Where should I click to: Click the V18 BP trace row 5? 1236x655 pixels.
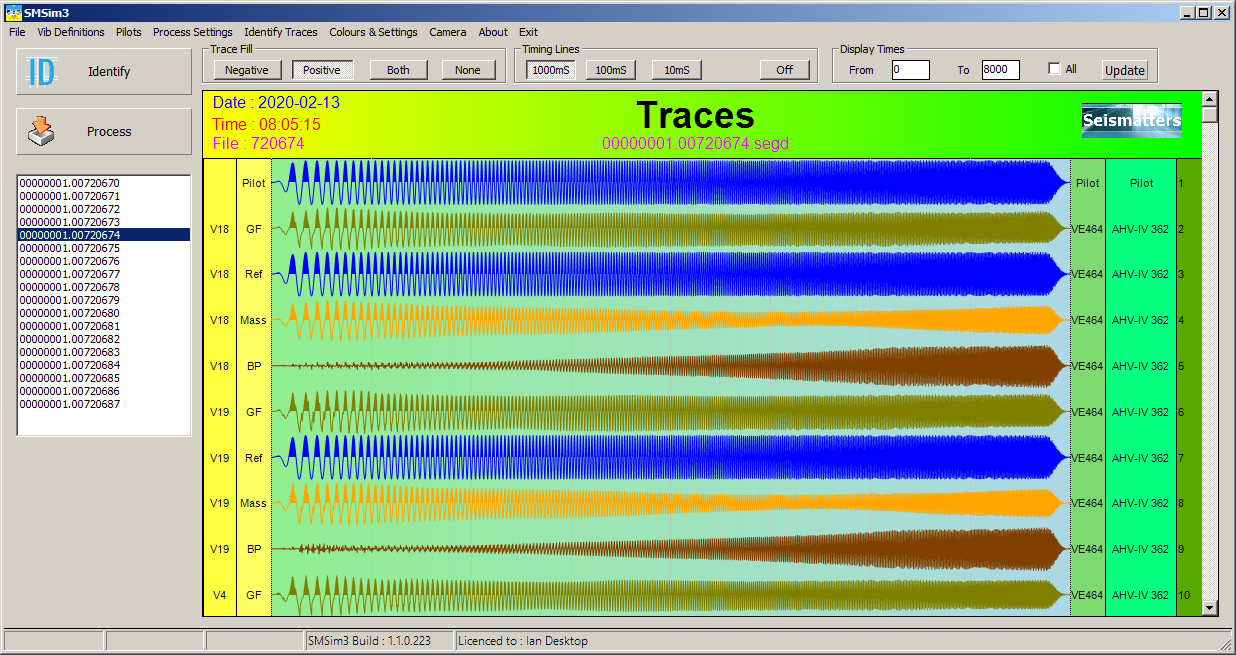click(671, 366)
